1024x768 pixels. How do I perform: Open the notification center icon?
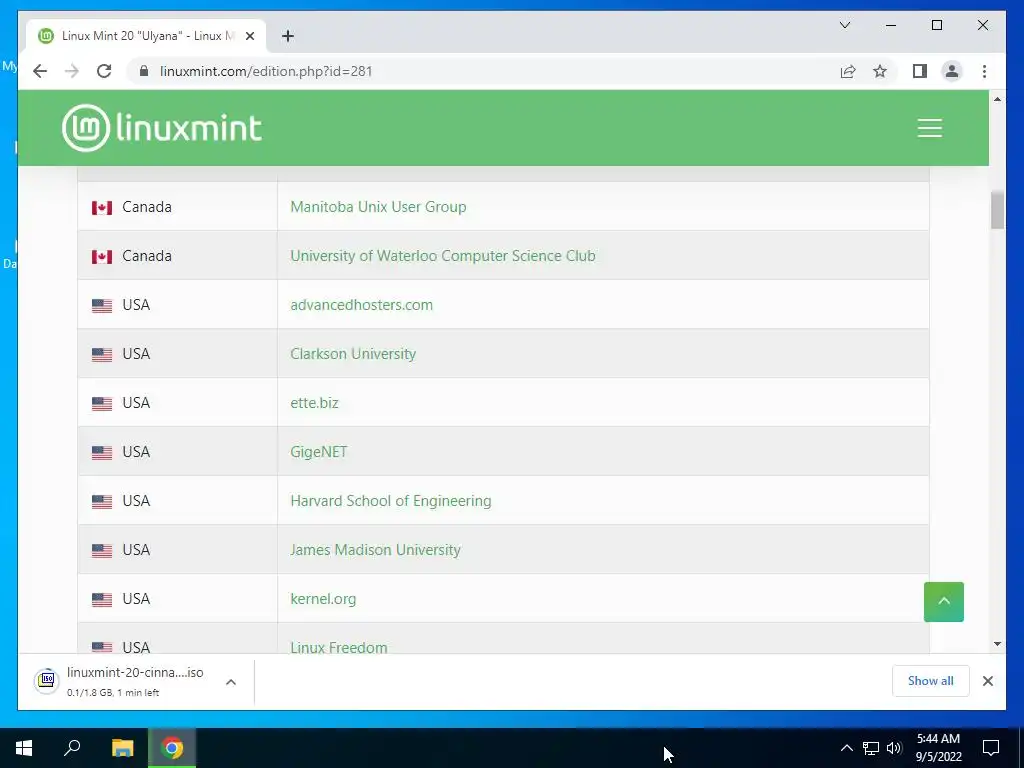pos(991,748)
